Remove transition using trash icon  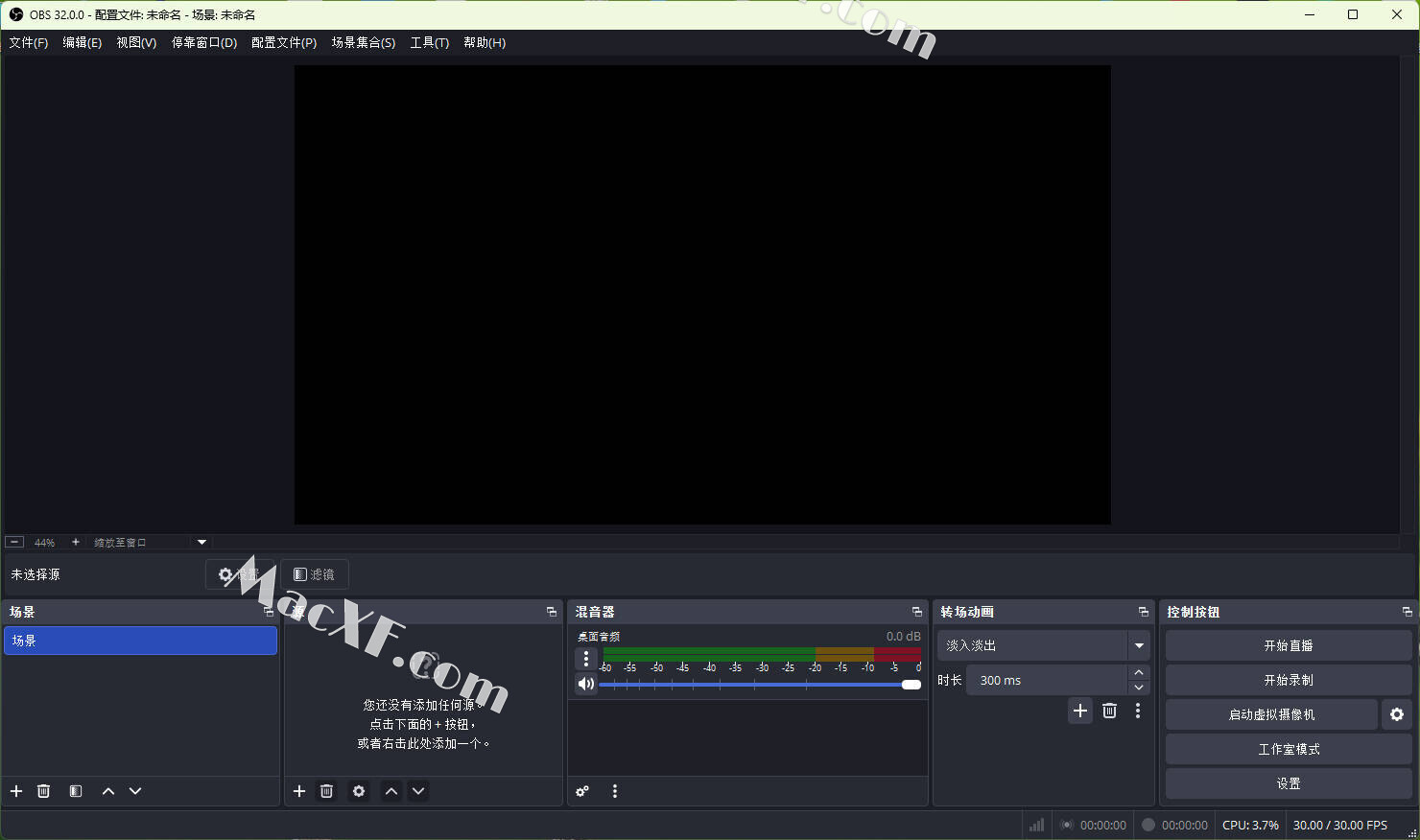click(1109, 711)
